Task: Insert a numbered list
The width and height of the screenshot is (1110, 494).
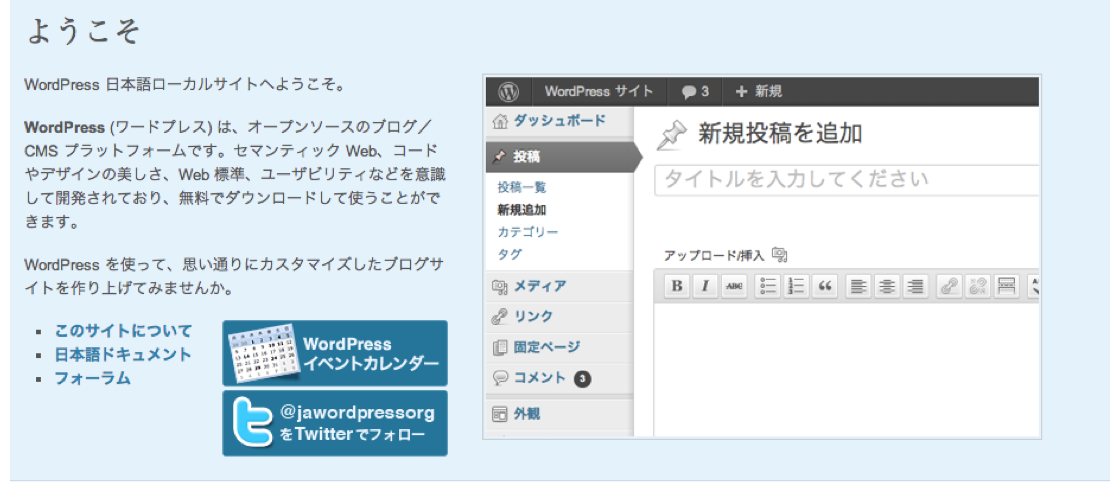Action: click(x=797, y=287)
